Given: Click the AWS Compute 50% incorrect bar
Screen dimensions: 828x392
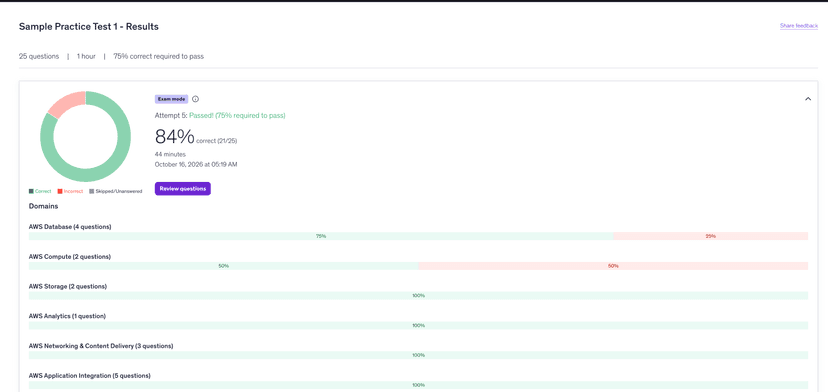Looking at the screenshot, I should [613, 266].
